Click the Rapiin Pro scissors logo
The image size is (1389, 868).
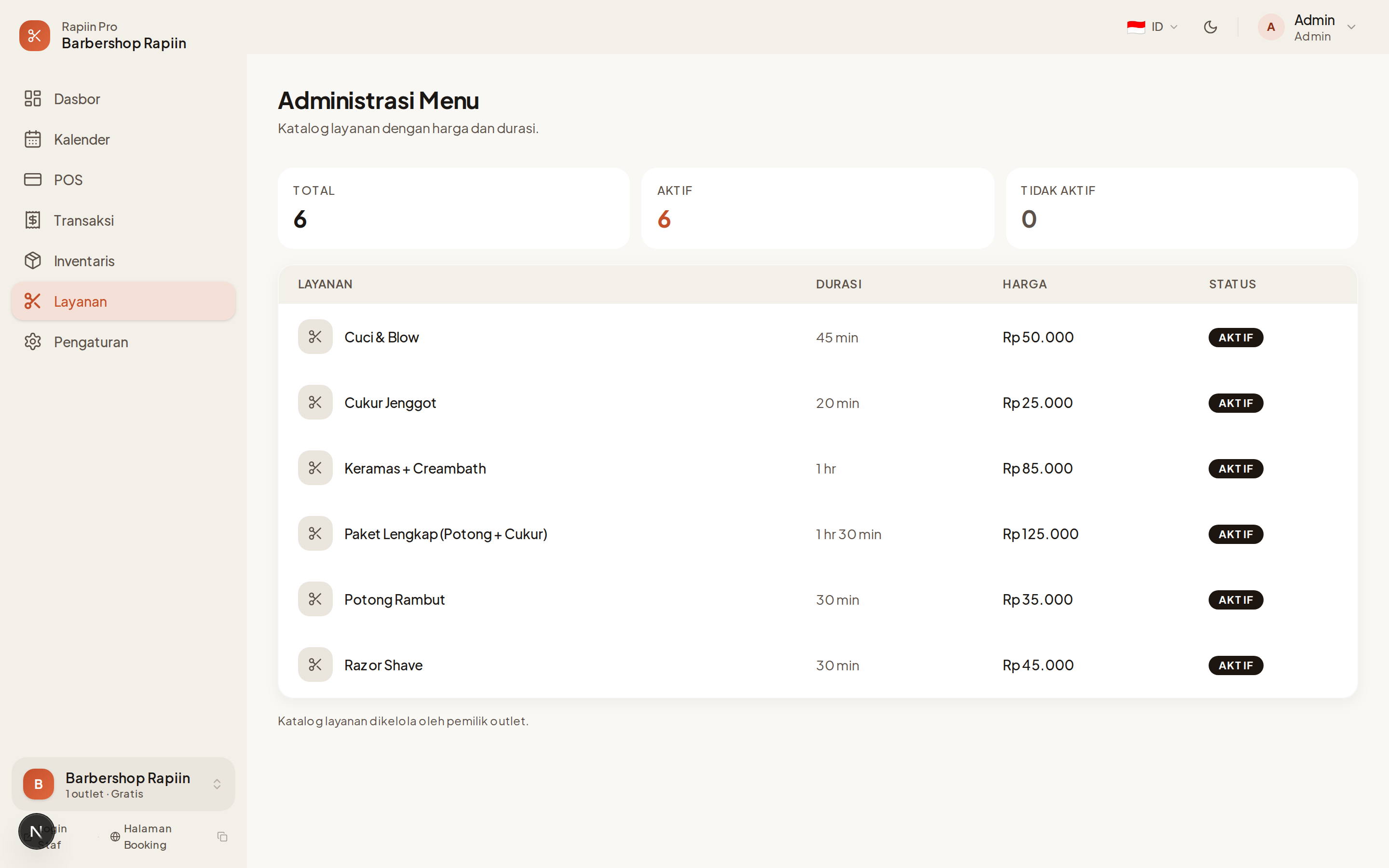pos(34,36)
